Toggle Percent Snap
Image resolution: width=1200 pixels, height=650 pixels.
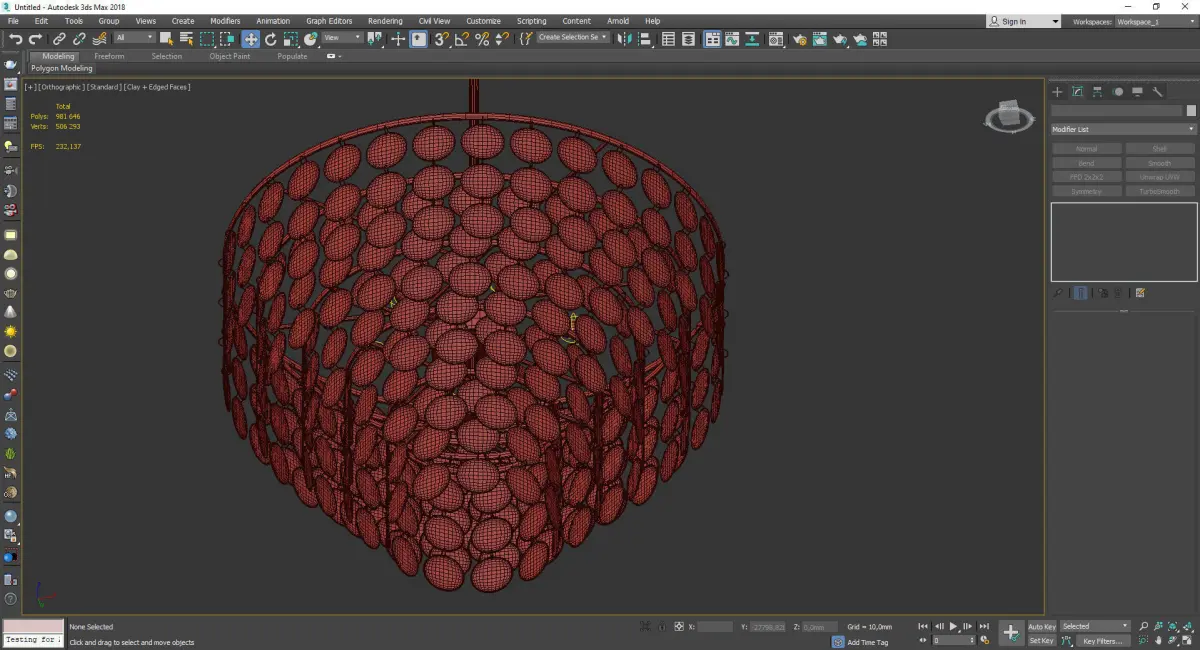(482, 39)
